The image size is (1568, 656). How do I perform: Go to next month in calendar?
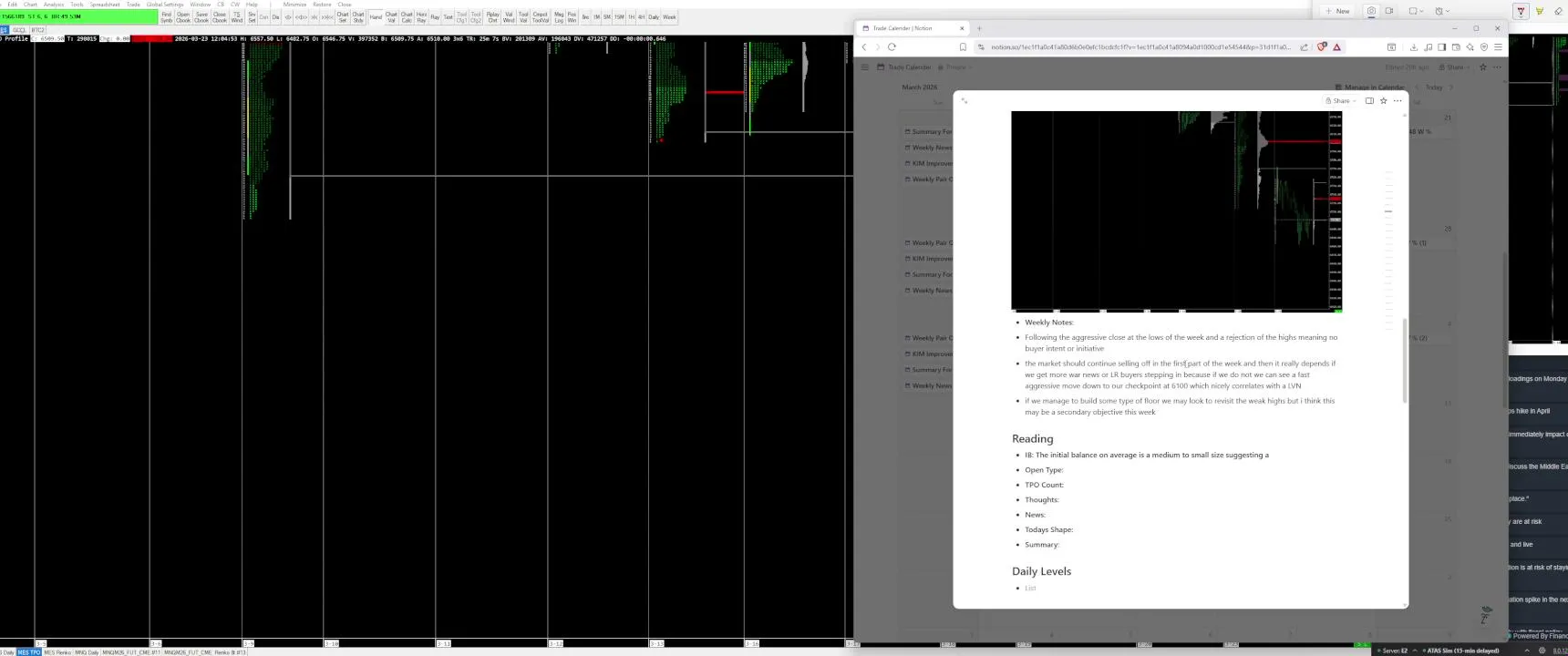(x=1451, y=87)
